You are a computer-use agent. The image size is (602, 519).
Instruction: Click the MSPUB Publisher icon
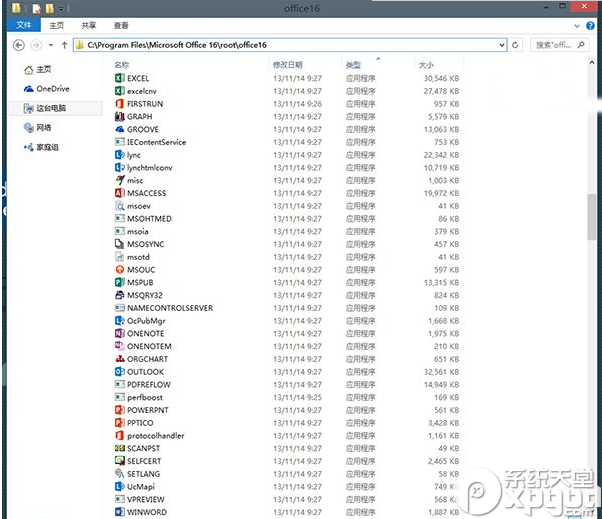(x=120, y=282)
